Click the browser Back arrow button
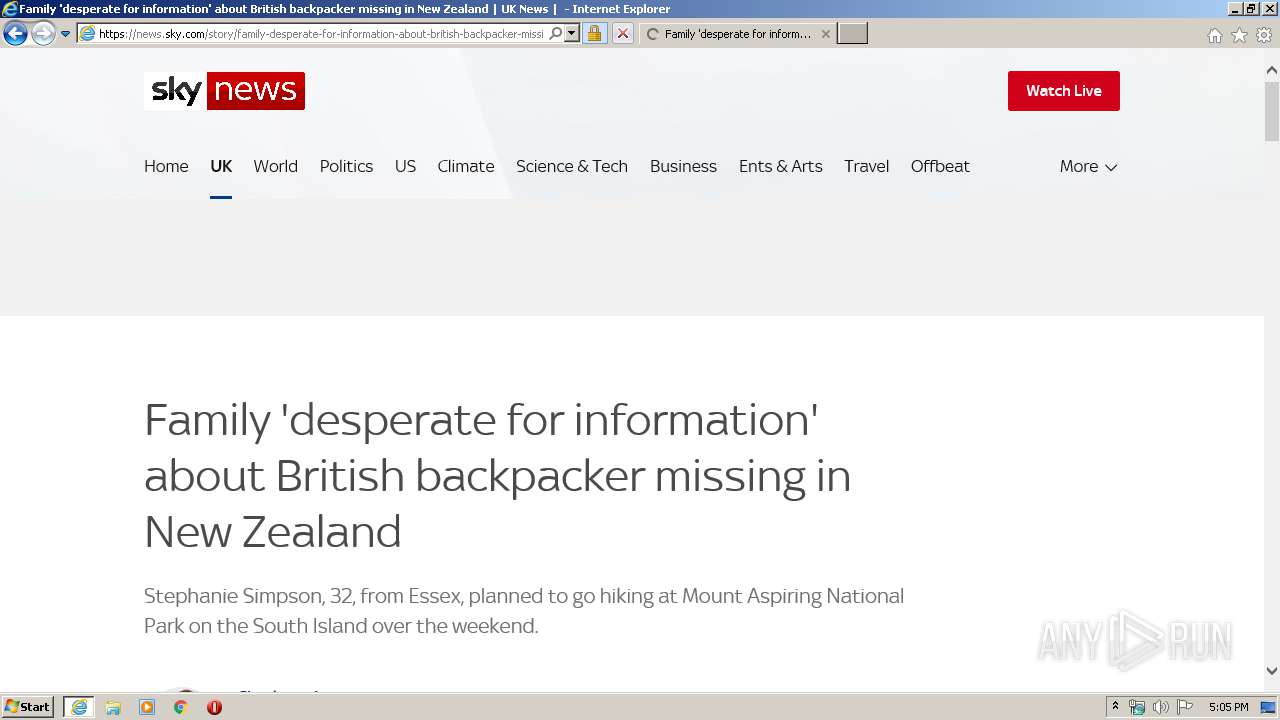 point(15,34)
